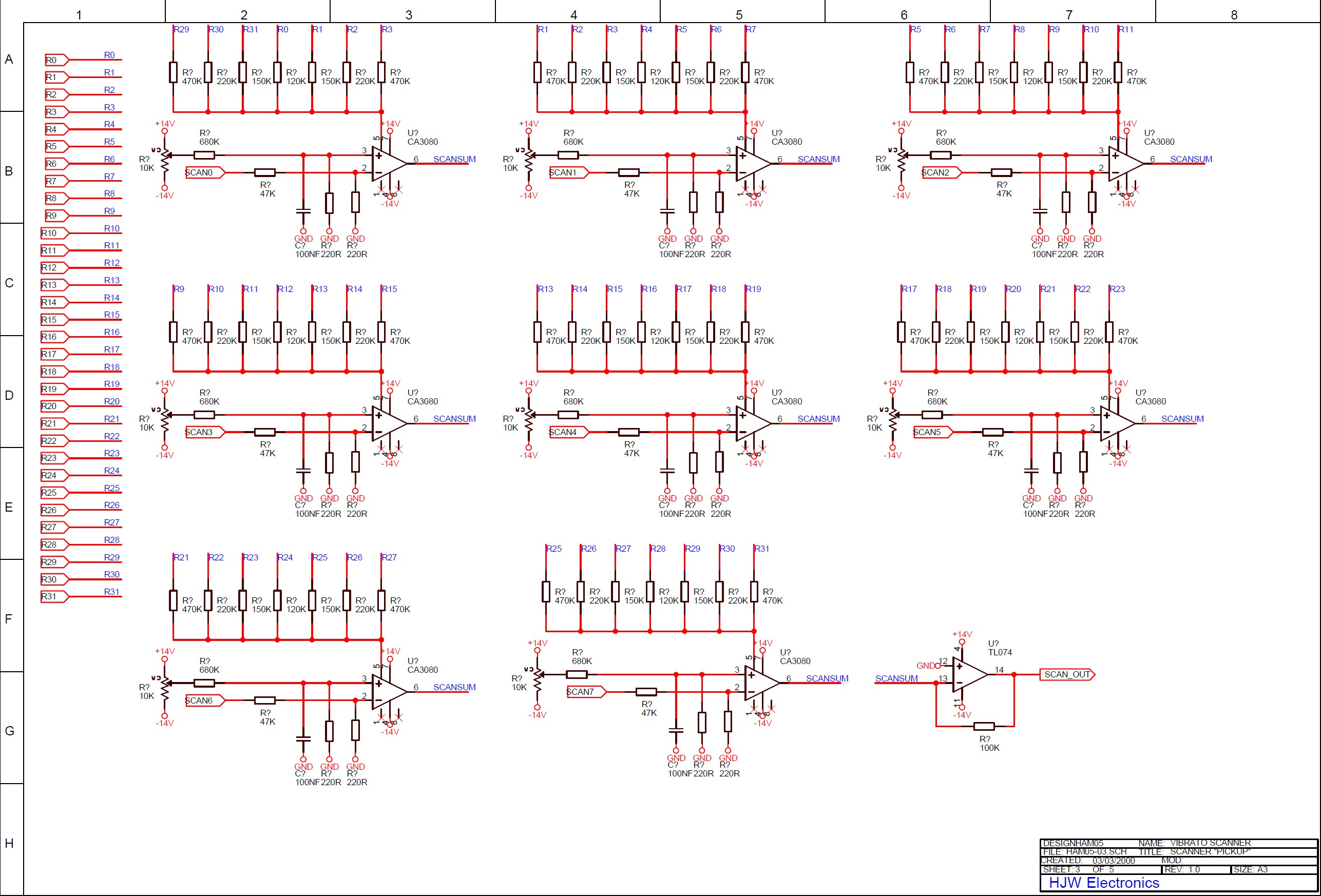The height and width of the screenshot is (896, 1321).
Task: Select the SCANSUM label at TL074 input
Action: pyautogui.click(x=896, y=678)
